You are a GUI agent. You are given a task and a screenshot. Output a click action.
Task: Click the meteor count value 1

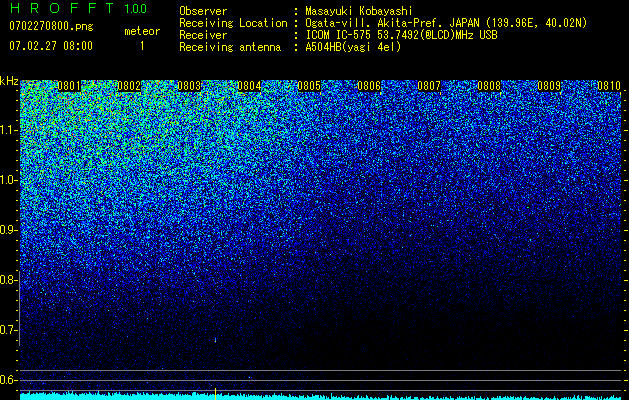point(142,46)
